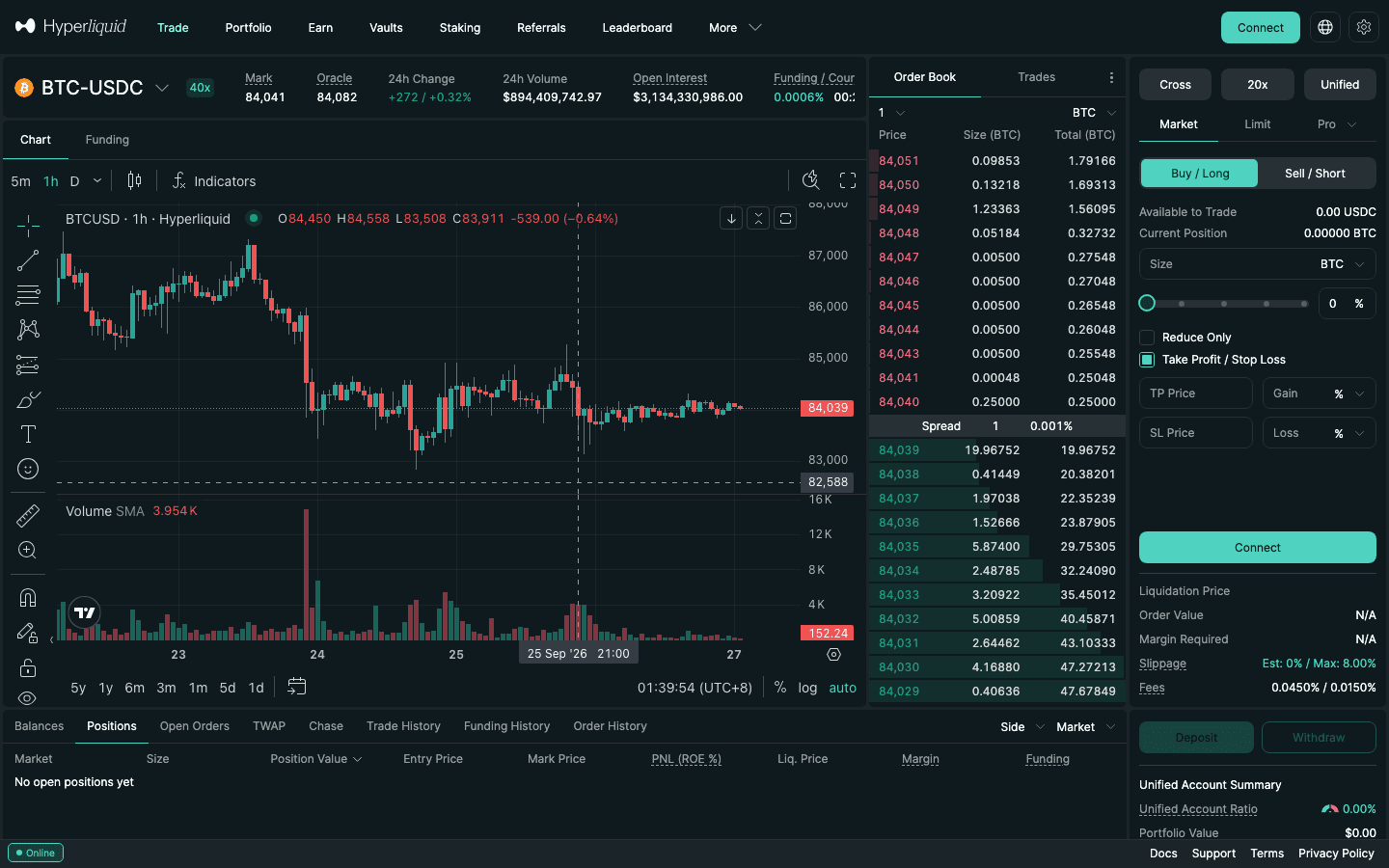Collapse the chart pane with X arrows icon

pyautogui.click(x=758, y=219)
